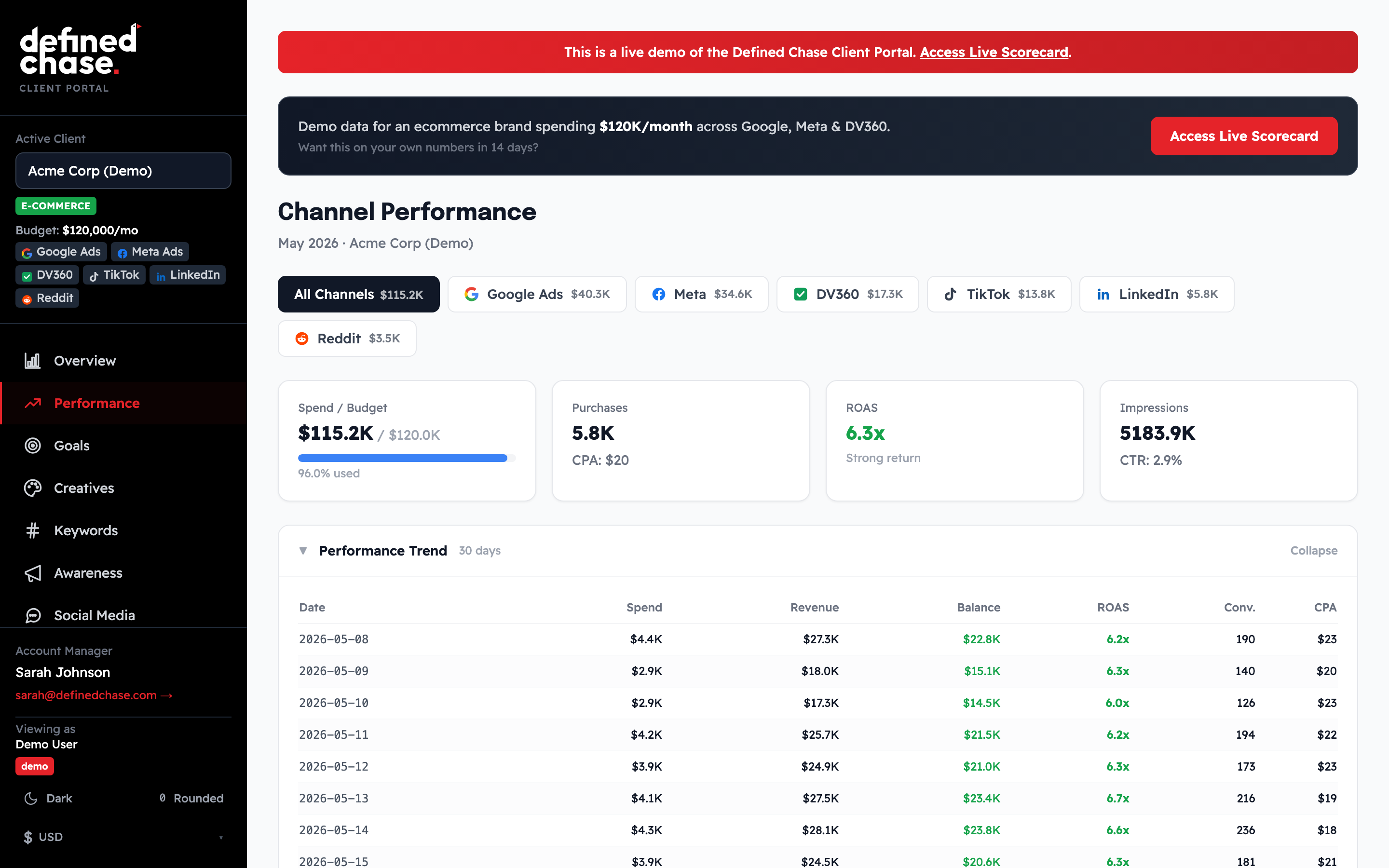Viewport: 1389px width, 868px height.
Task: Click the TikTok sidebar badge
Action: click(x=114, y=274)
